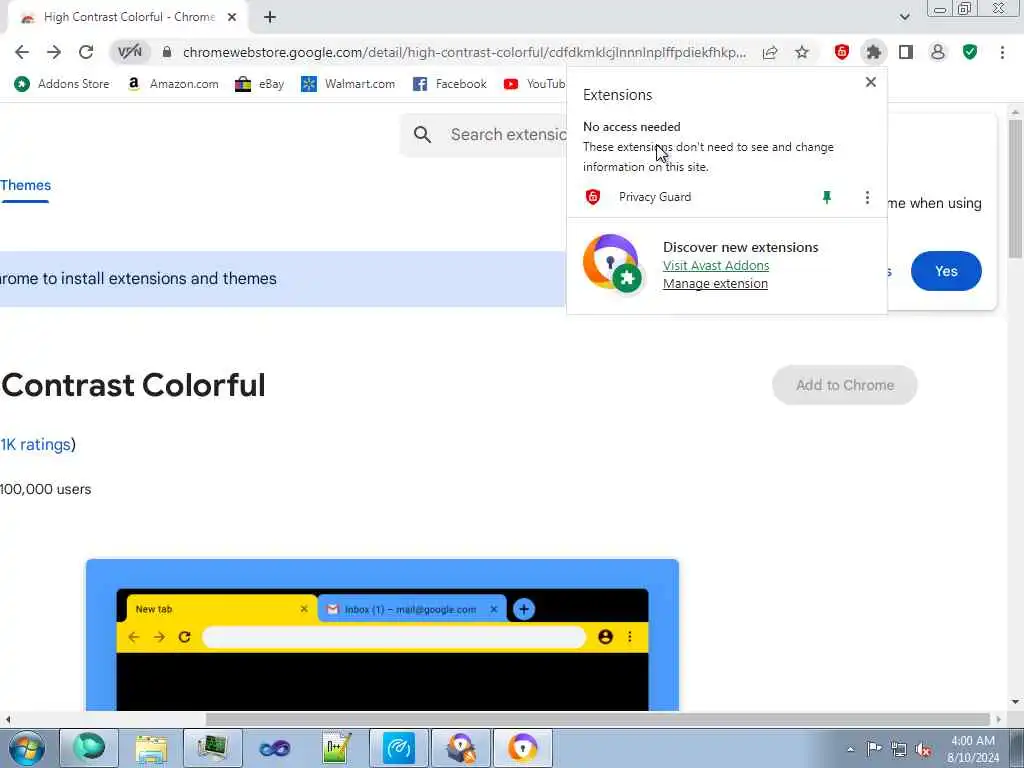Click Visit Avast Addons link
Viewport: 1024px width, 768px height.
pos(716,266)
